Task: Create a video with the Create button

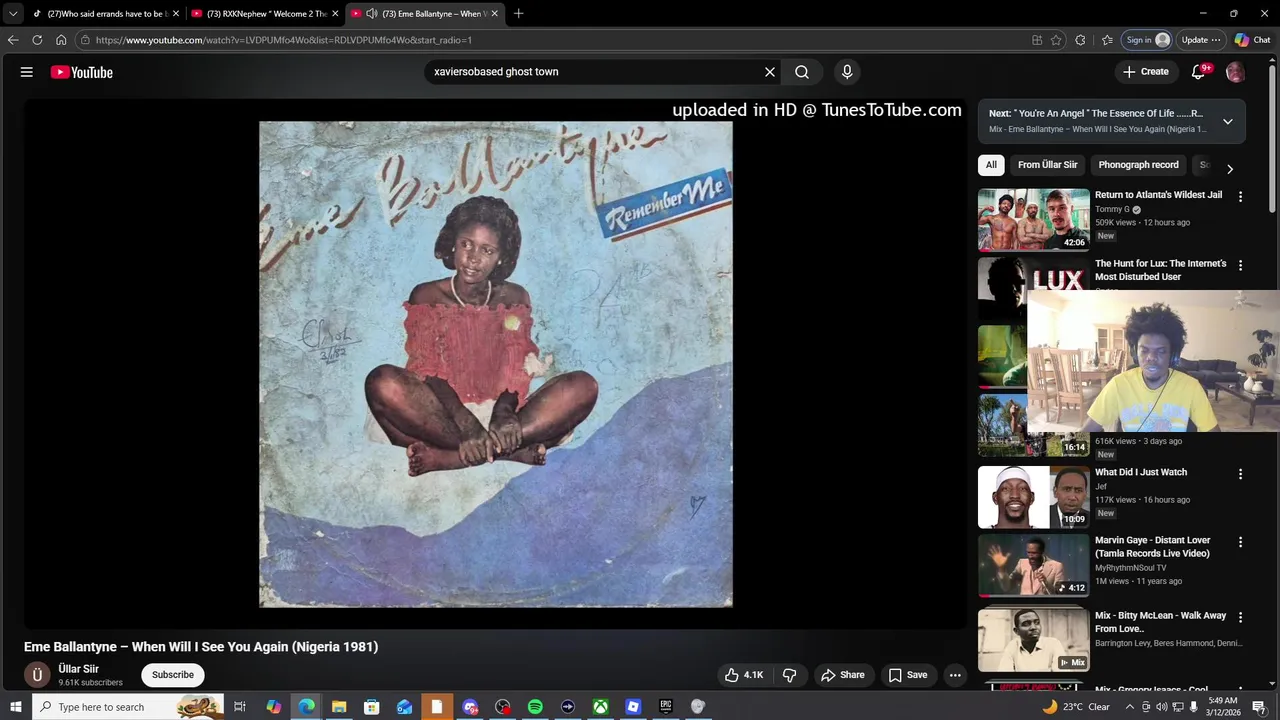Action: pos(1146,72)
